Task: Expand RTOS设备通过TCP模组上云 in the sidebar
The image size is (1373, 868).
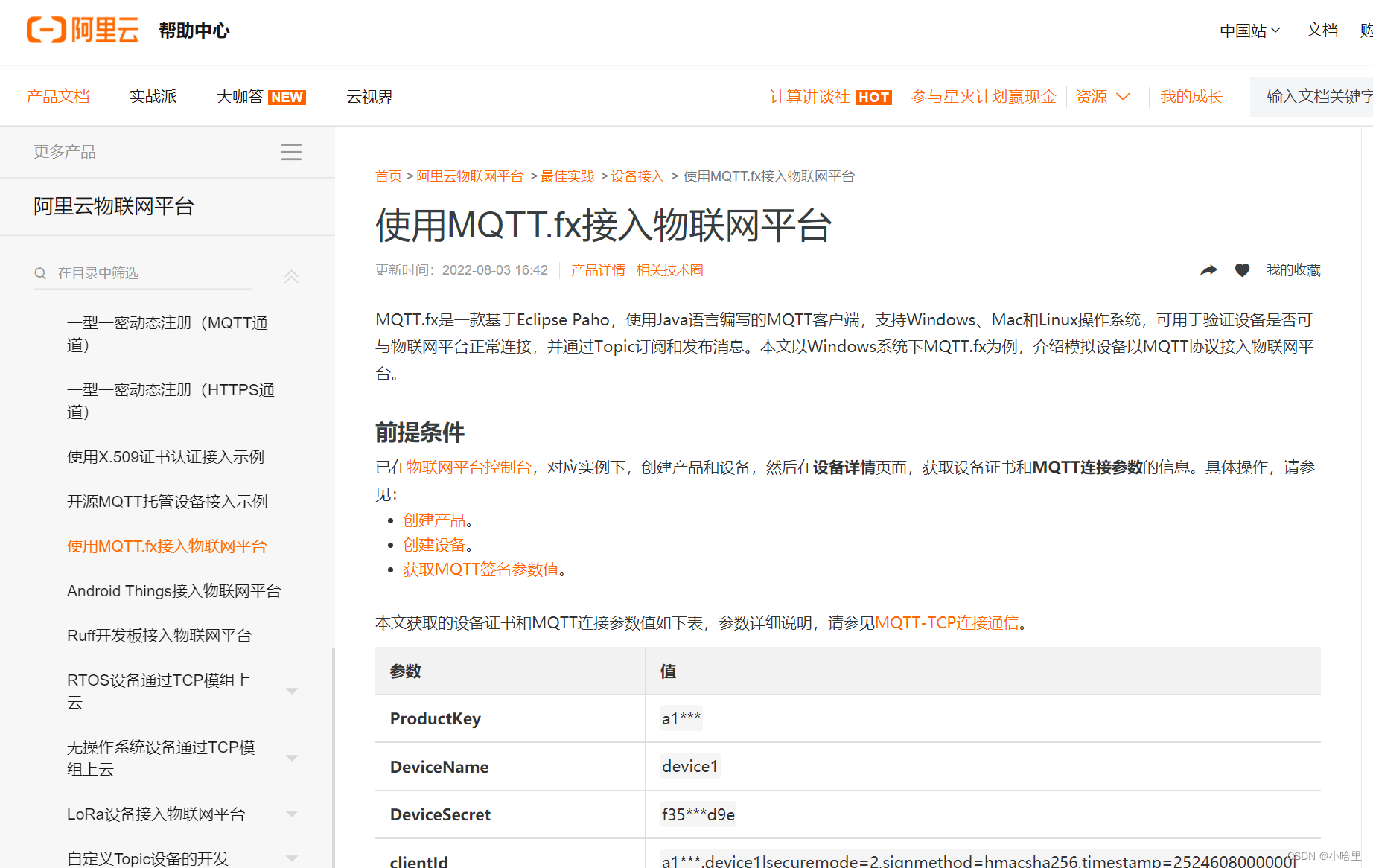Action: (291, 691)
